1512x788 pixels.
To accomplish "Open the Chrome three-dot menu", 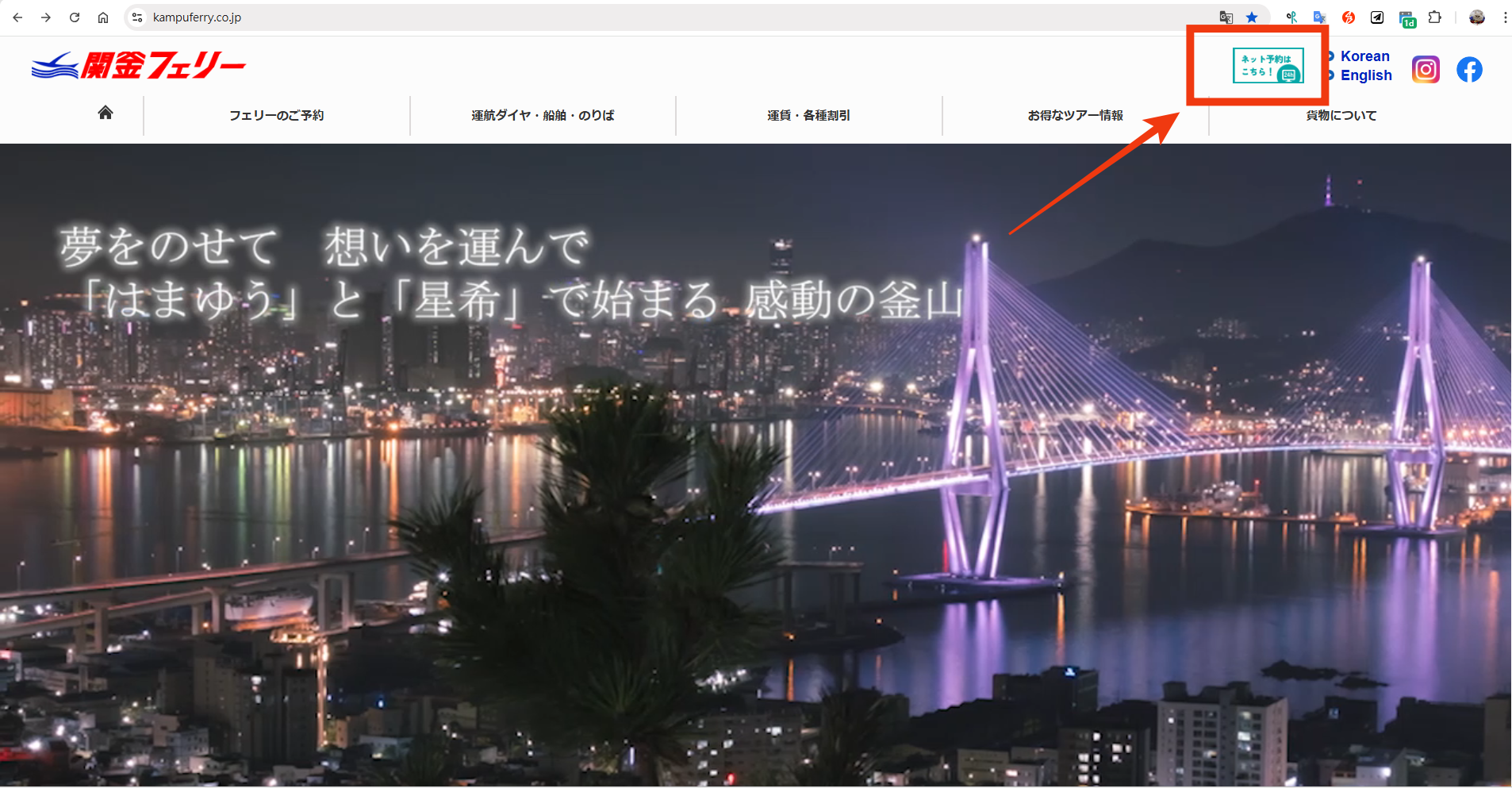I will tap(1504, 17).
